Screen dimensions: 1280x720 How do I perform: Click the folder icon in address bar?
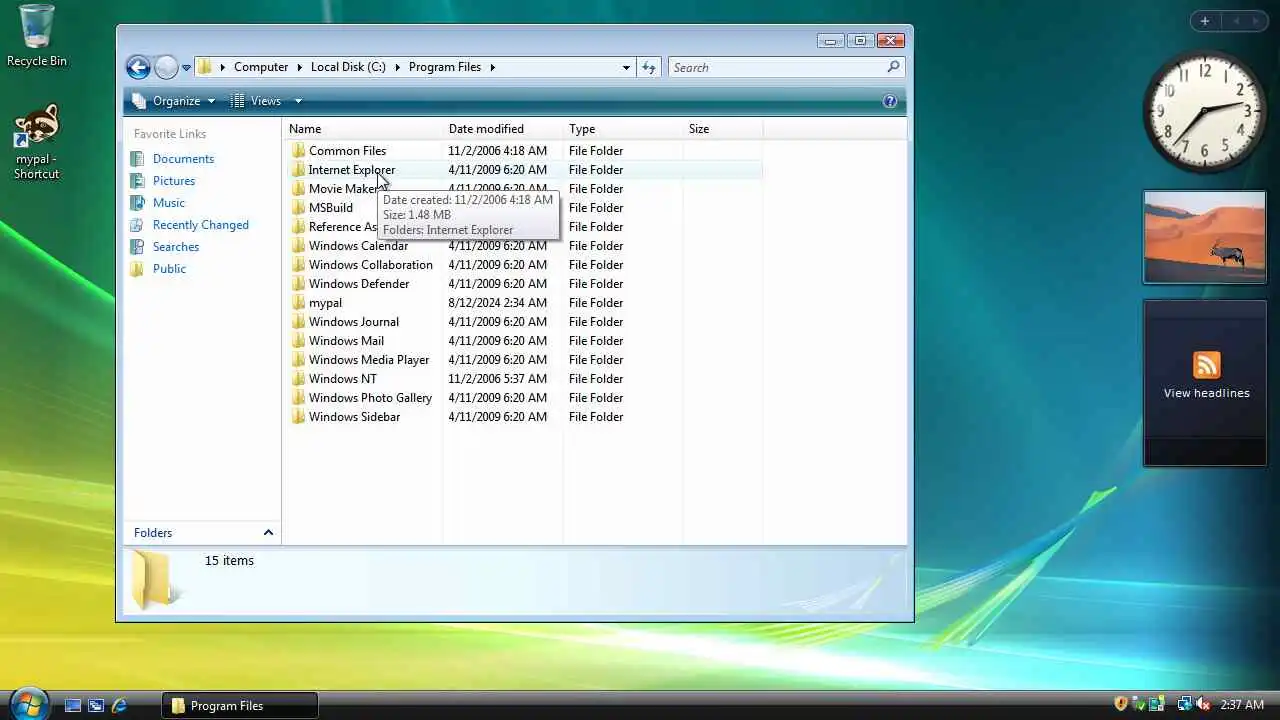205,67
